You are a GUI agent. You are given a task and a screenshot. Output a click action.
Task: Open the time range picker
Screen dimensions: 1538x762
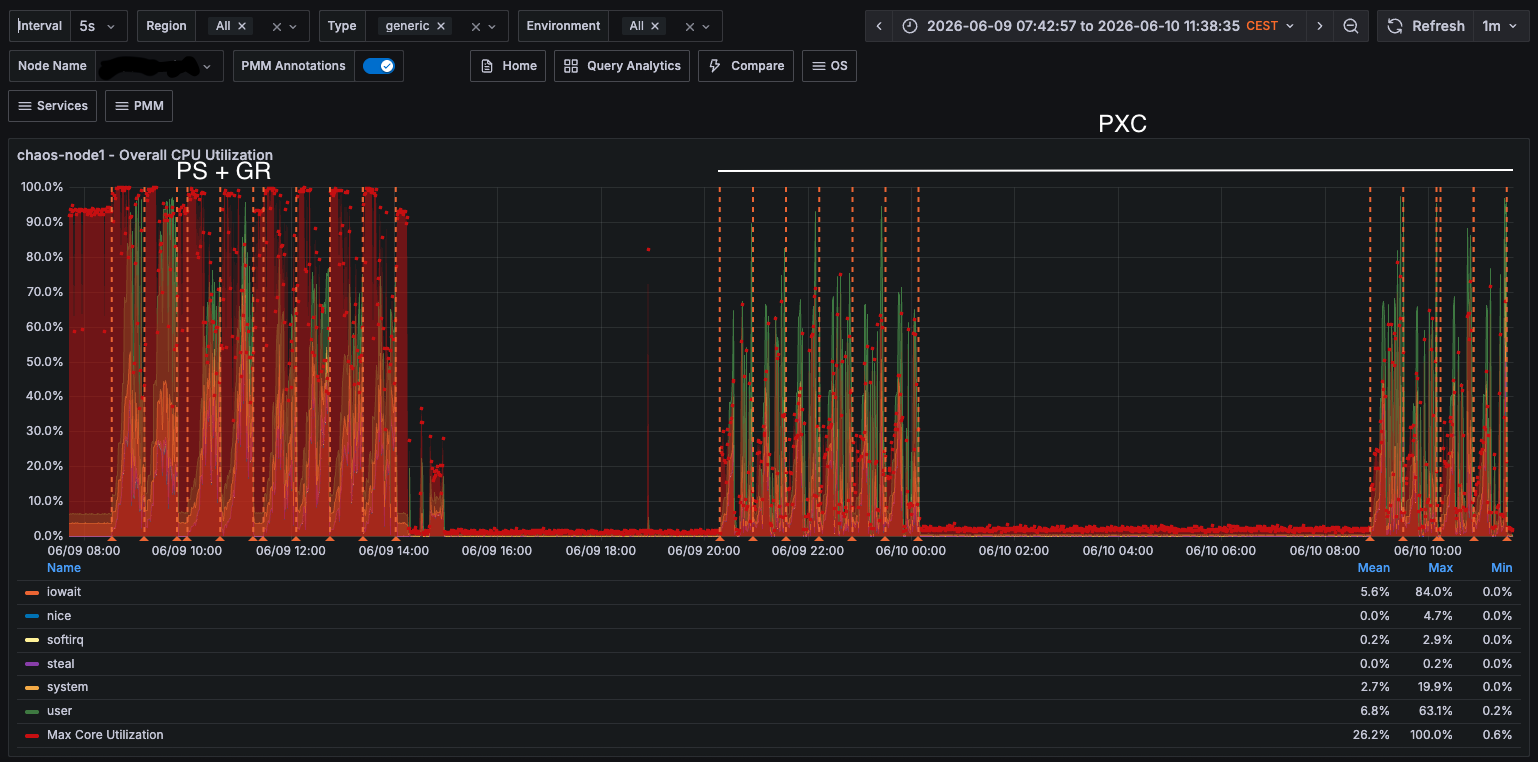coord(1099,26)
